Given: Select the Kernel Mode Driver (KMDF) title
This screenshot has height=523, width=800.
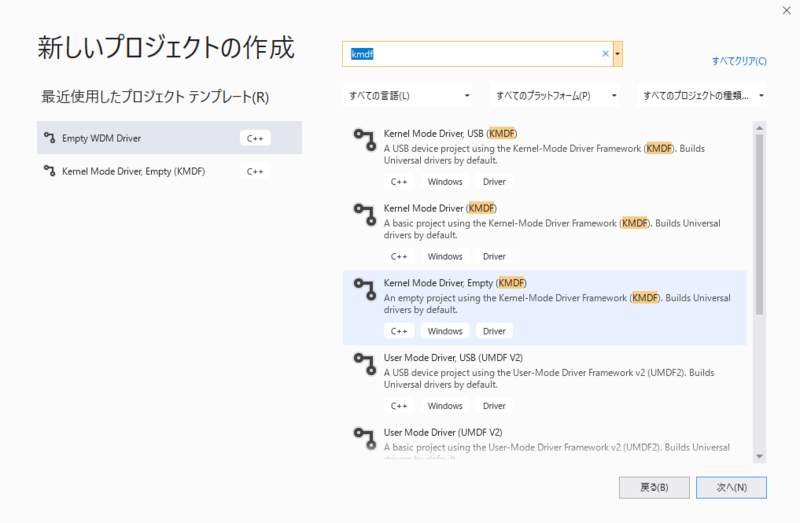Looking at the screenshot, I should (440, 208).
